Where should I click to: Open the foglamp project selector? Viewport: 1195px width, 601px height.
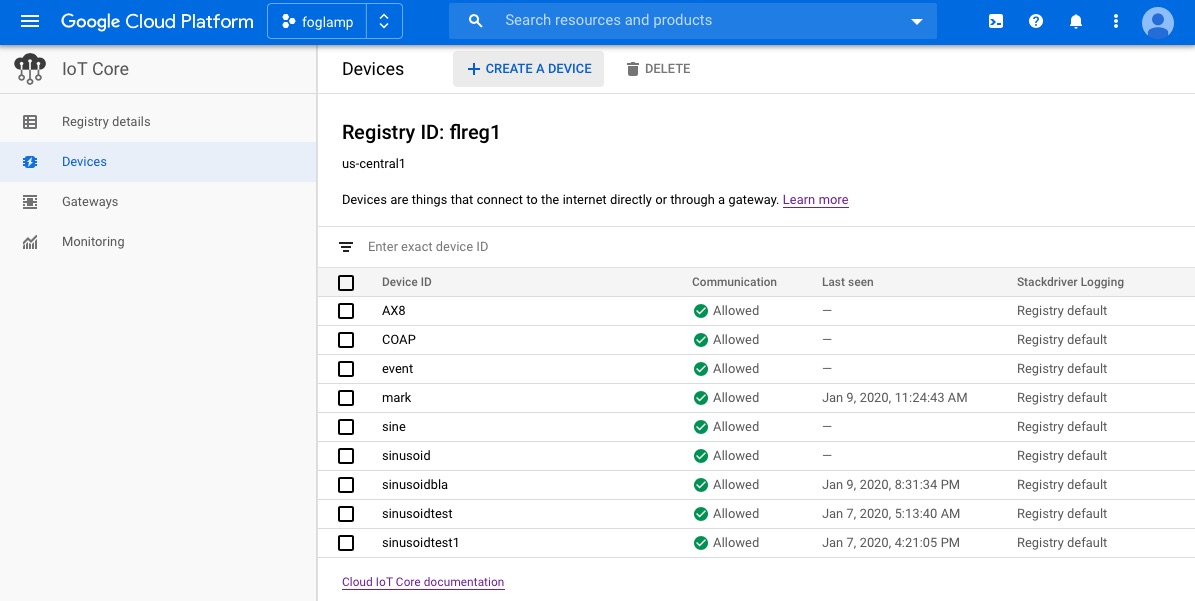(x=317, y=21)
